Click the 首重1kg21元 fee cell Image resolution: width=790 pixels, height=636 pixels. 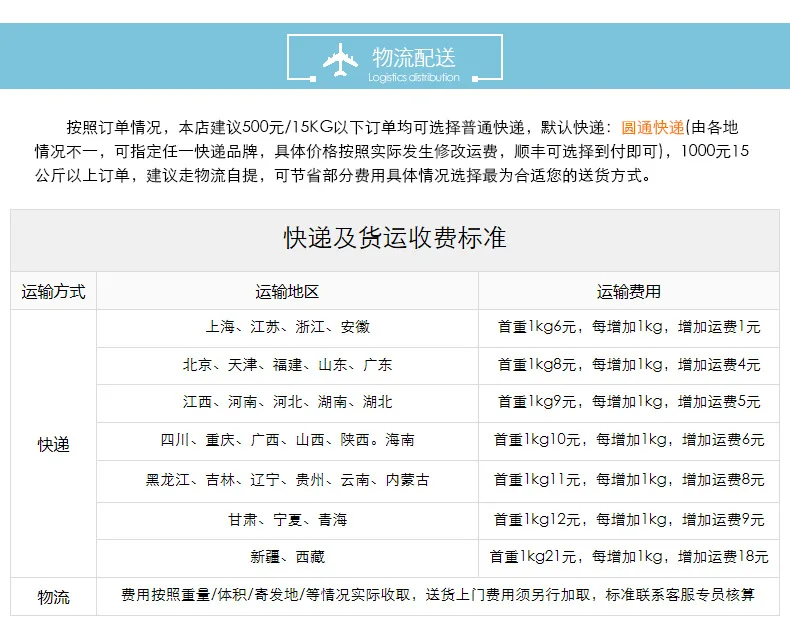coord(629,557)
